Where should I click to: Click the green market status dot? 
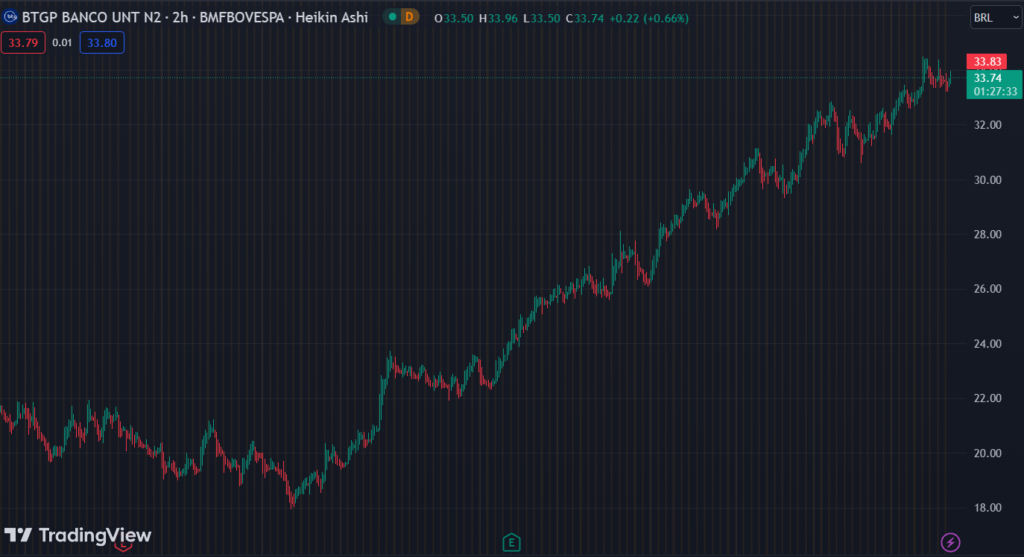point(392,17)
